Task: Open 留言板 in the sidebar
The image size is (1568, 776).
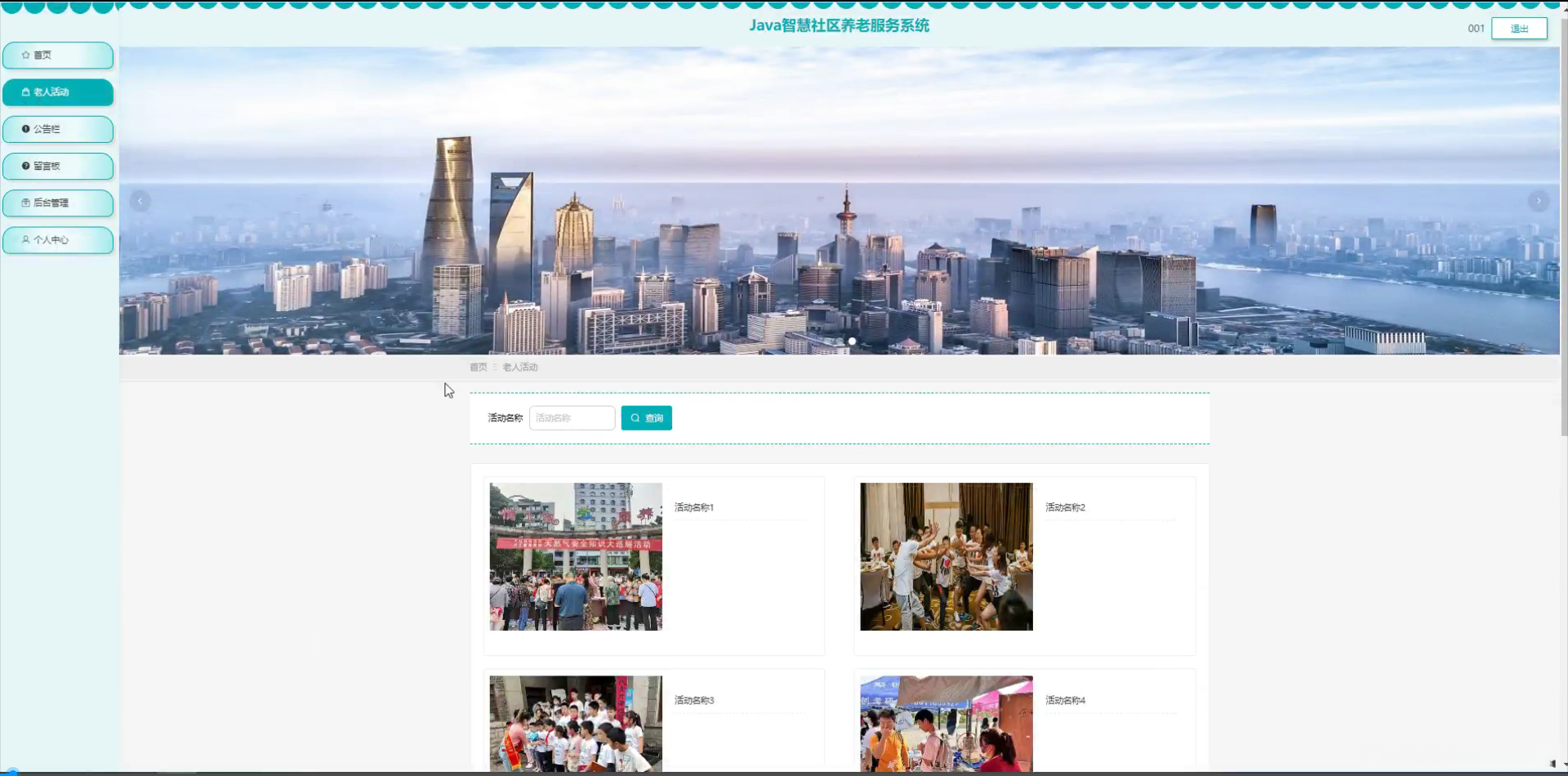Action: click(58, 166)
